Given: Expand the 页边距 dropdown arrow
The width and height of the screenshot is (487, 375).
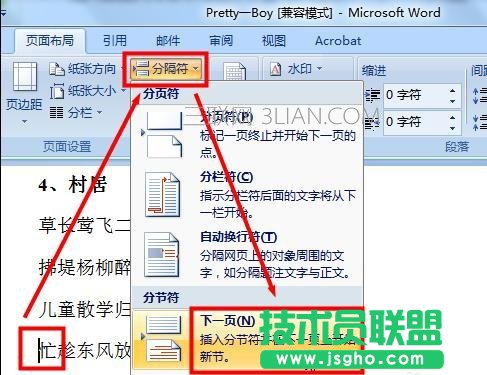Looking at the screenshot, I should 24,122.
